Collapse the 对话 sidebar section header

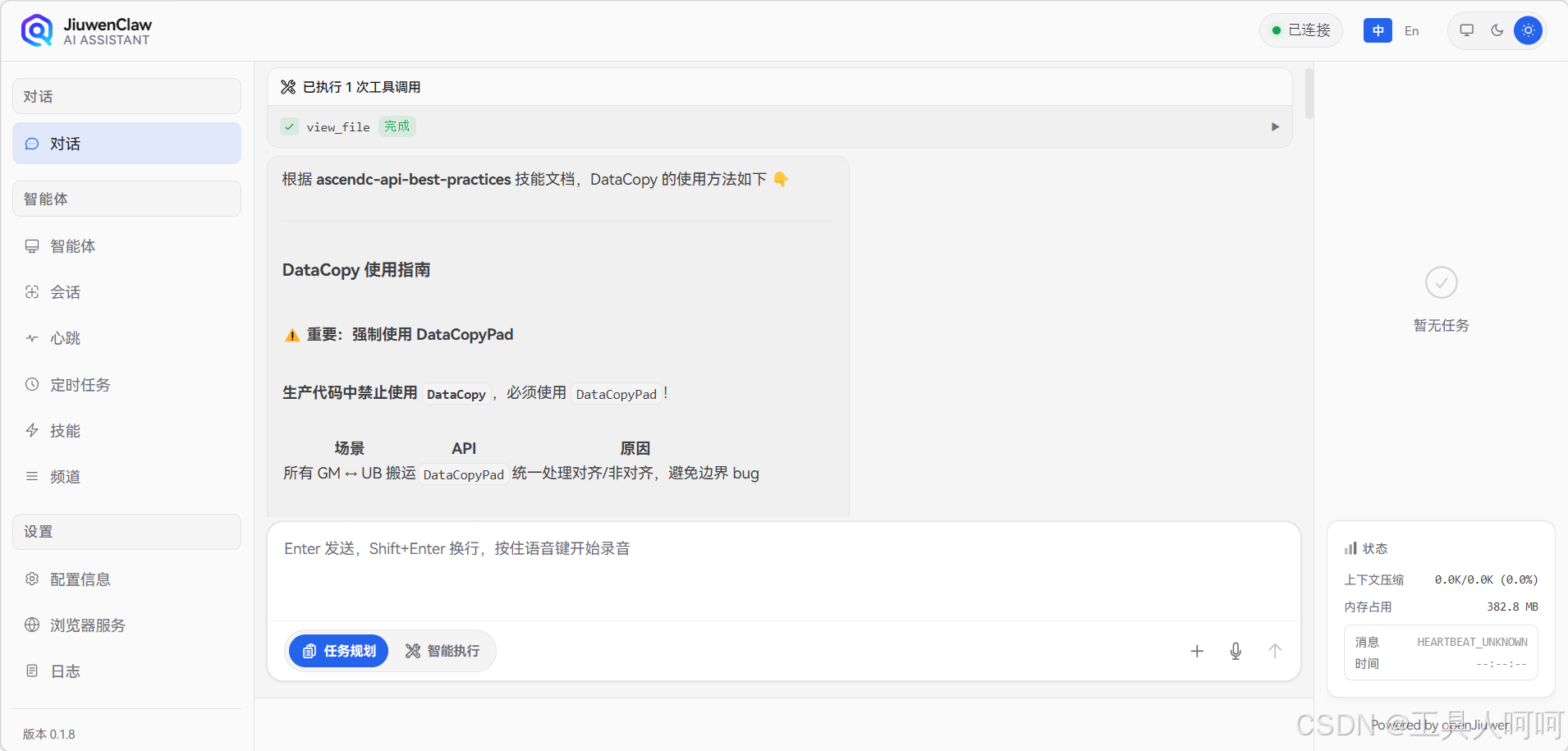click(x=126, y=96)
